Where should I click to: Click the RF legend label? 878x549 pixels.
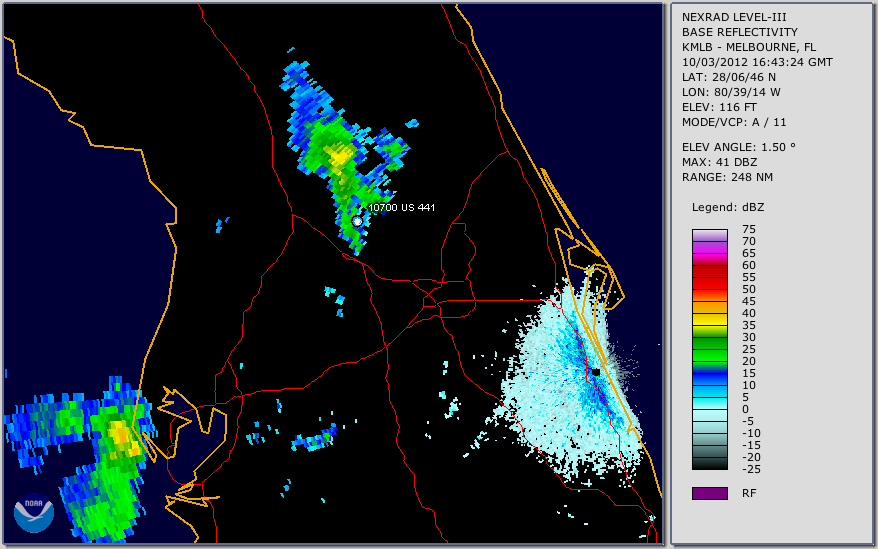(749, 493)
